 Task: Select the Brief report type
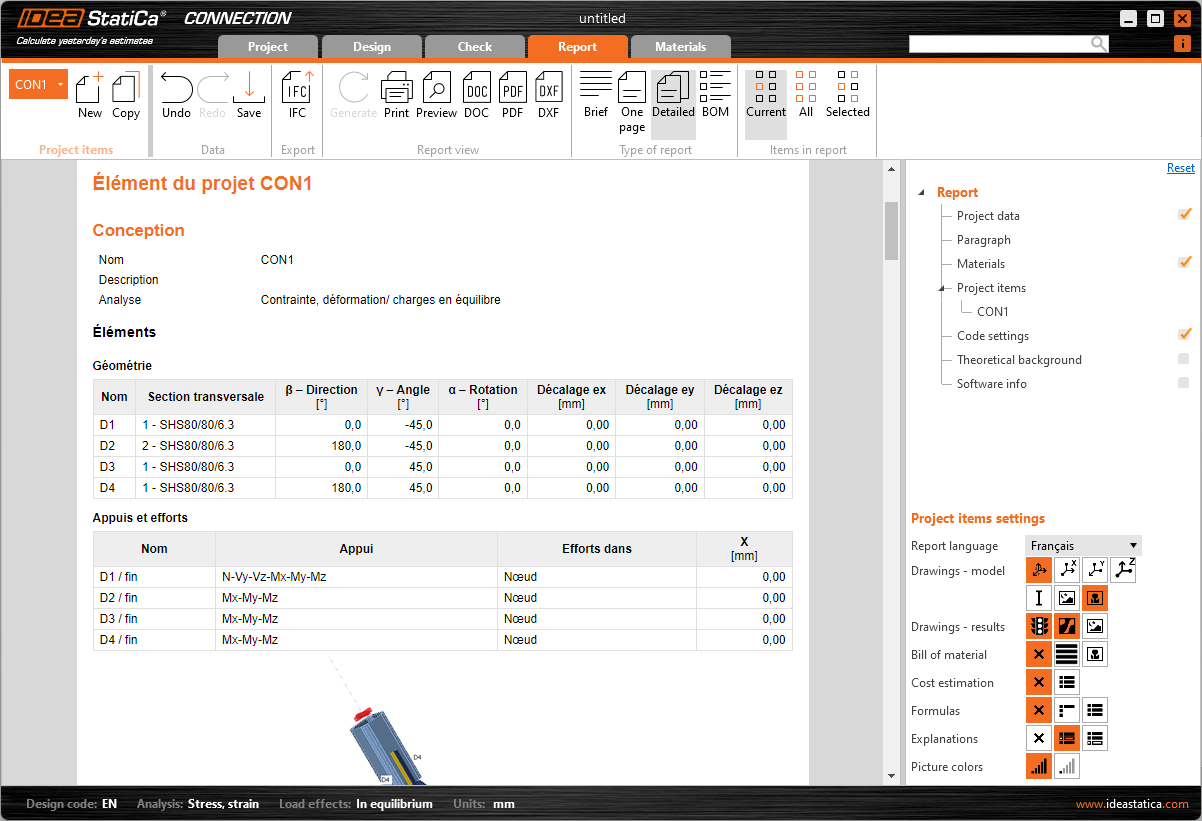click(596, 96)
